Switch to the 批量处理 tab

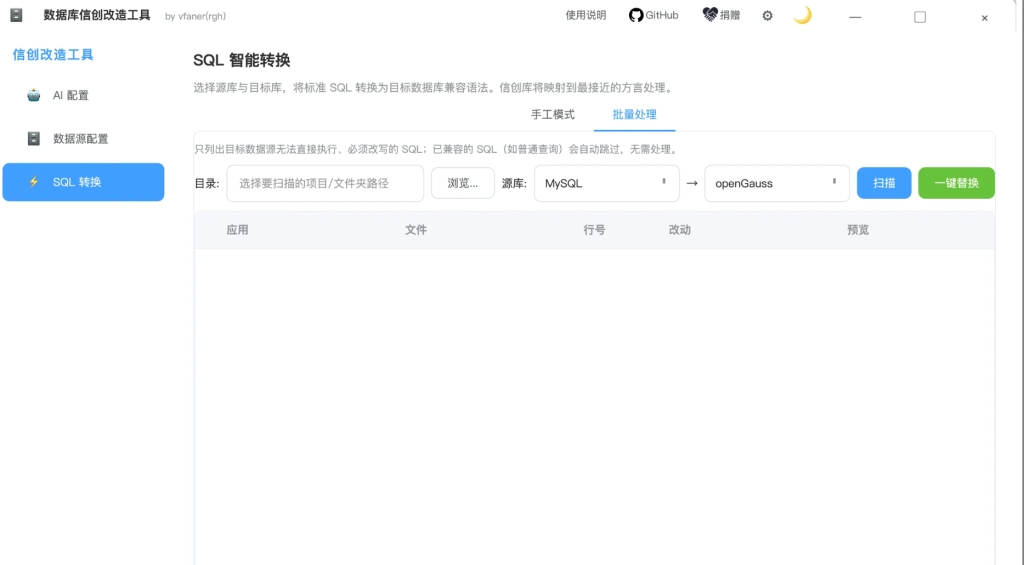coord(634,114)
